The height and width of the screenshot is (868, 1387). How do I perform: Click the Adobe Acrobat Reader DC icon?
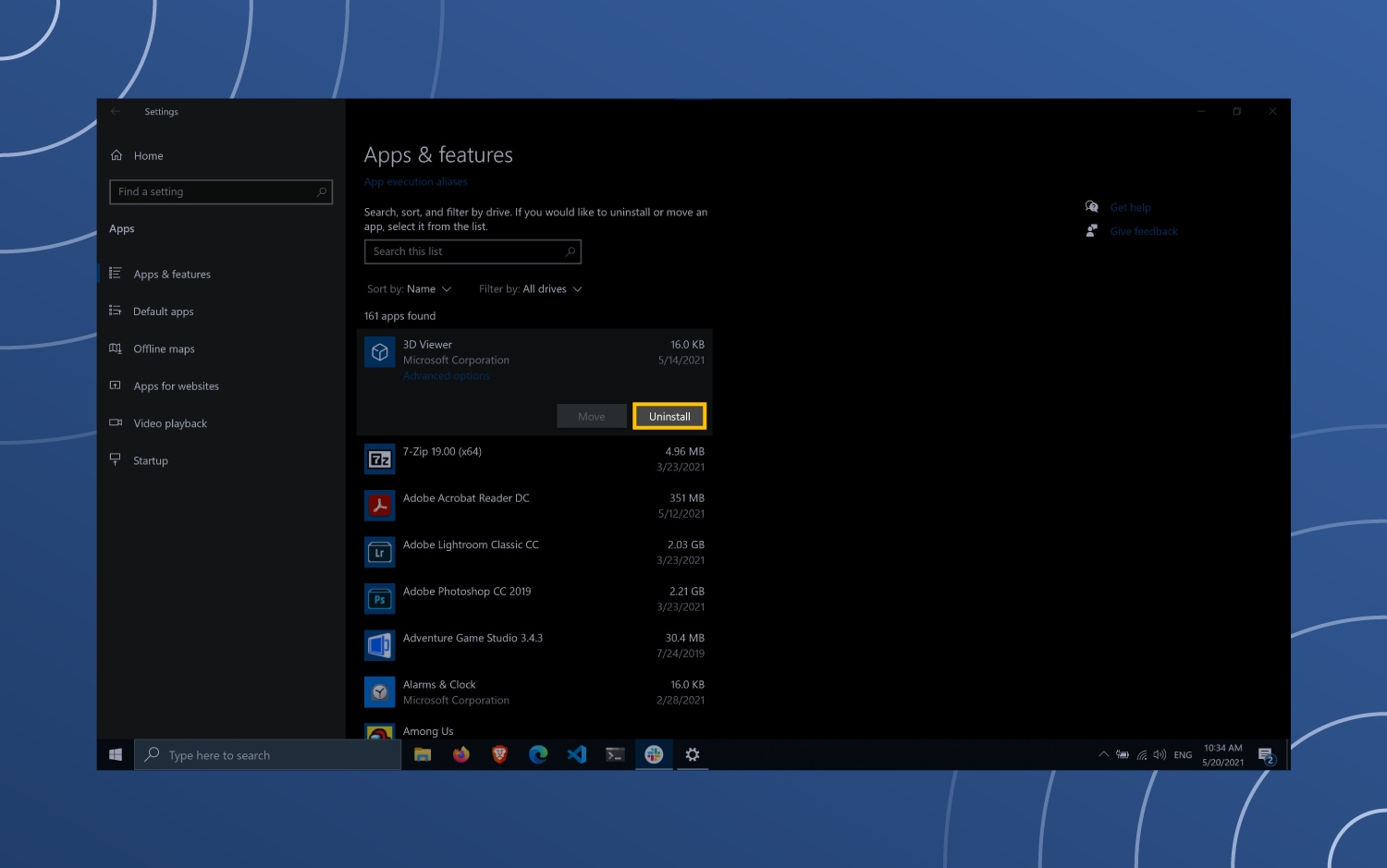[x=380, y=506]
